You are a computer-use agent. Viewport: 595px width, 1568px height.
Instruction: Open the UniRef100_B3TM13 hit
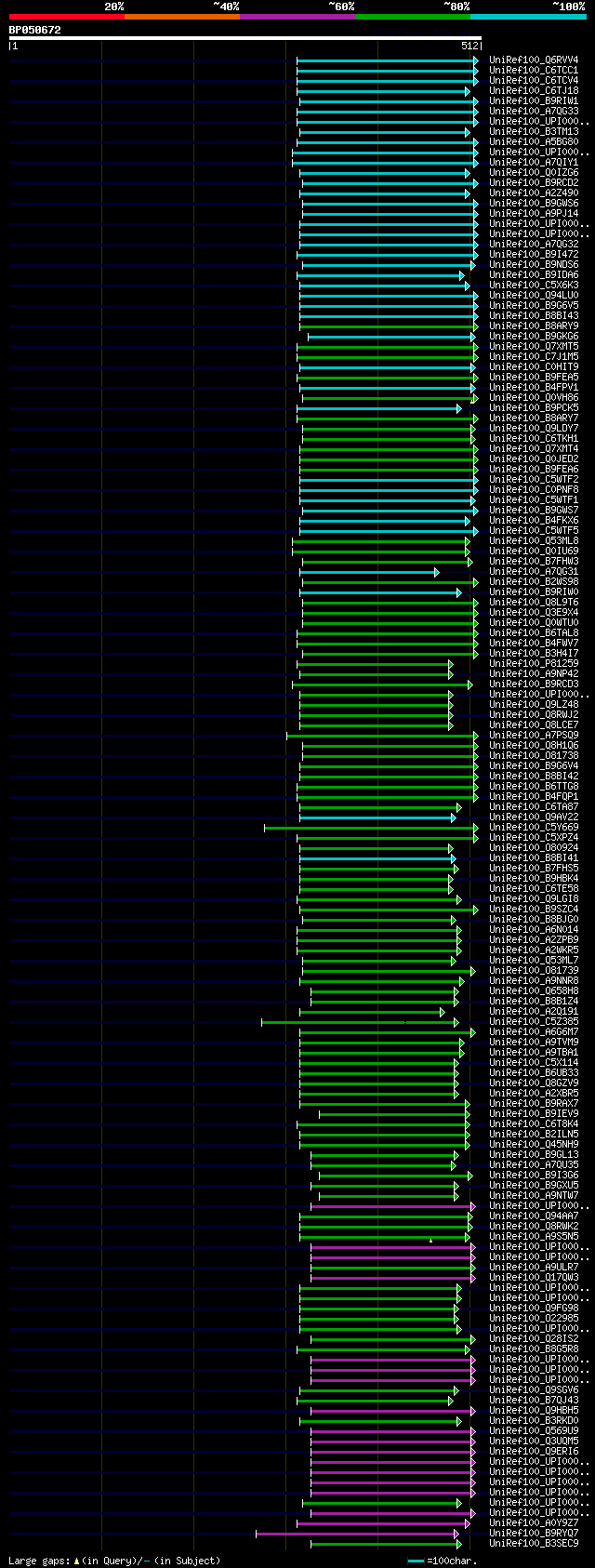[534, 131]
